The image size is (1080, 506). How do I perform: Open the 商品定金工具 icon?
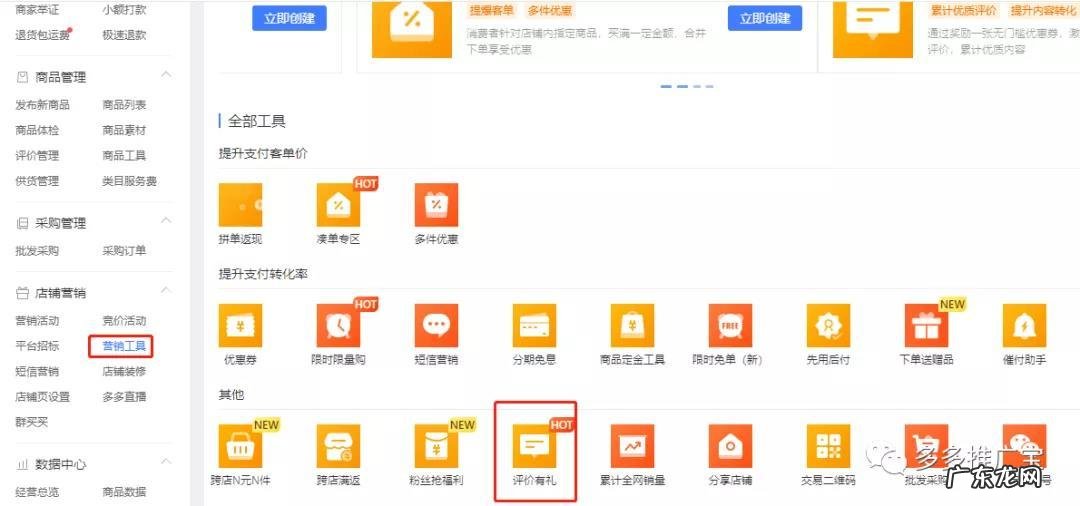632,325
